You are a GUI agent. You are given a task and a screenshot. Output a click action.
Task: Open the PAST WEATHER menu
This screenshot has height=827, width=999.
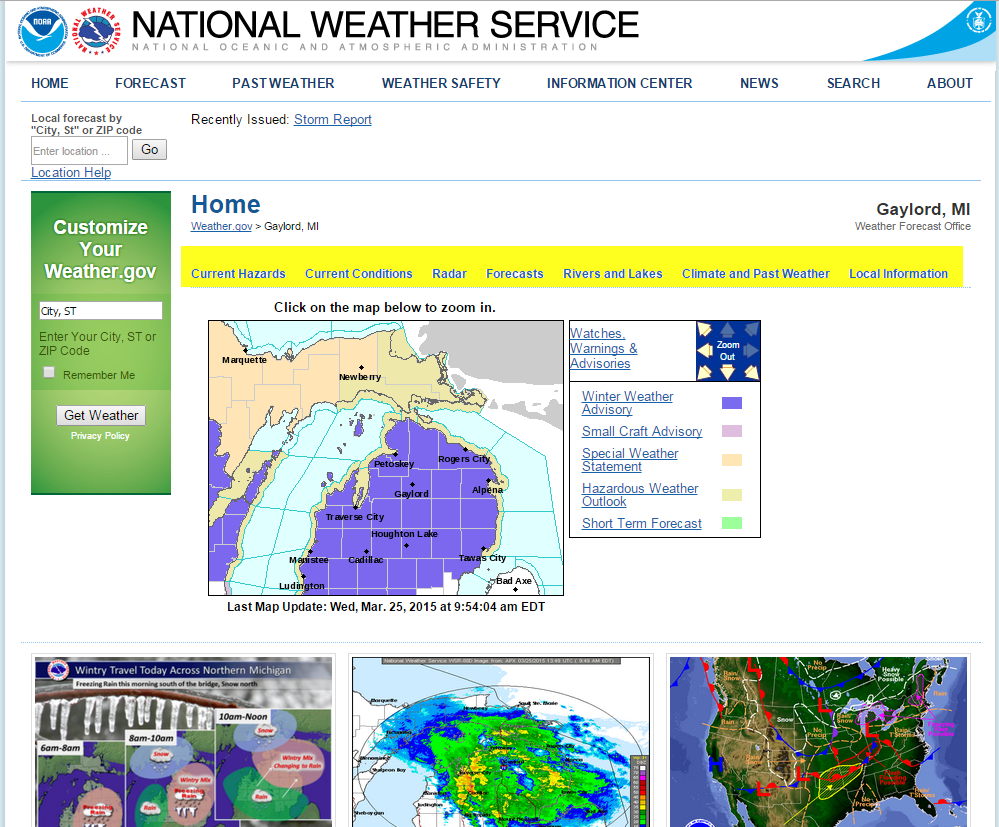283,83
